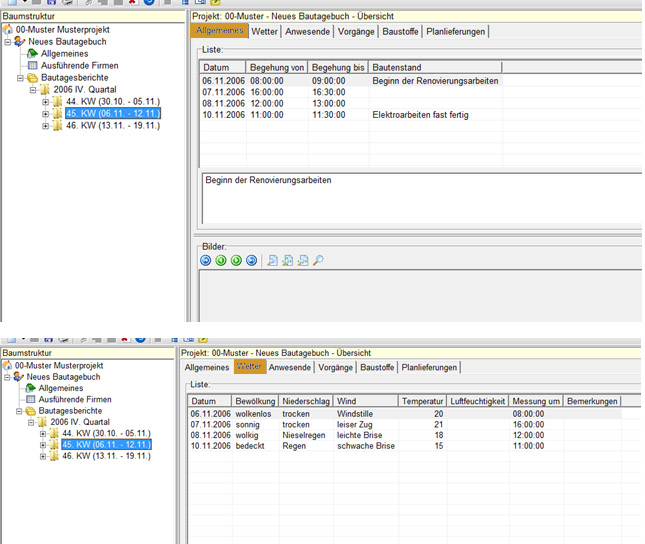Click Luftfeuchtigkeit column header
The image size is (645, 544).
coord(478,401)
